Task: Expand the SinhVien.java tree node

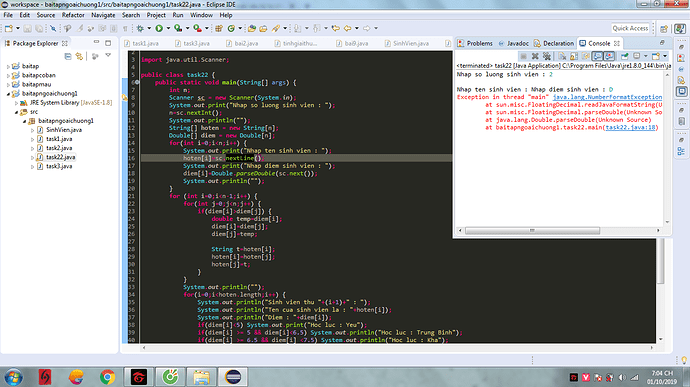Action: pos(33,130)
